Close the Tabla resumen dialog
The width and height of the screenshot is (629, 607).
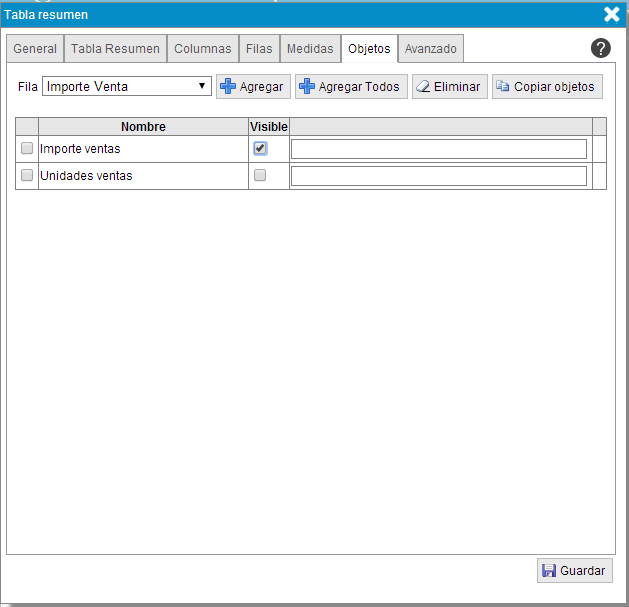pos(611,14)
